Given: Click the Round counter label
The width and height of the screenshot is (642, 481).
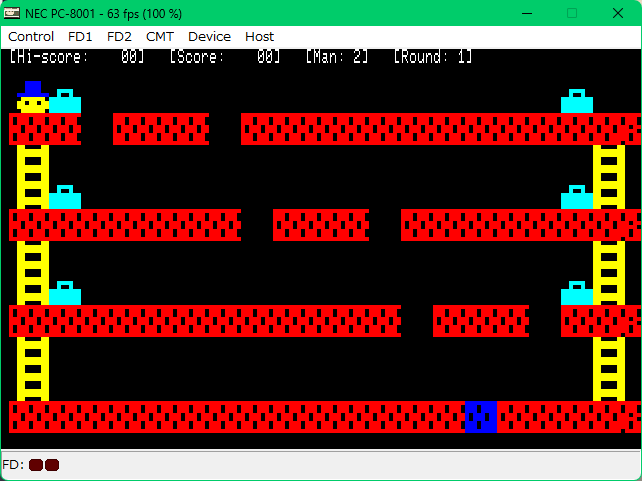Looking at the screenshot, I should [x=433, y=57].
